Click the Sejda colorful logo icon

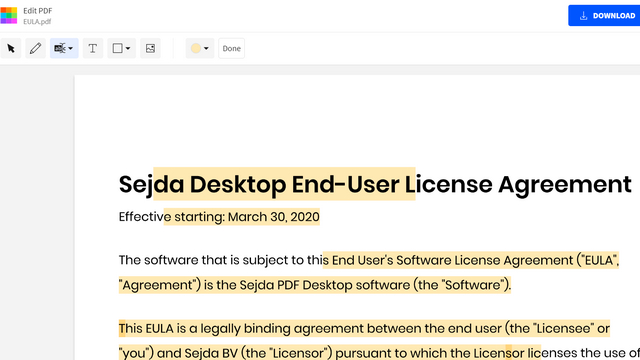pos(9,16)
